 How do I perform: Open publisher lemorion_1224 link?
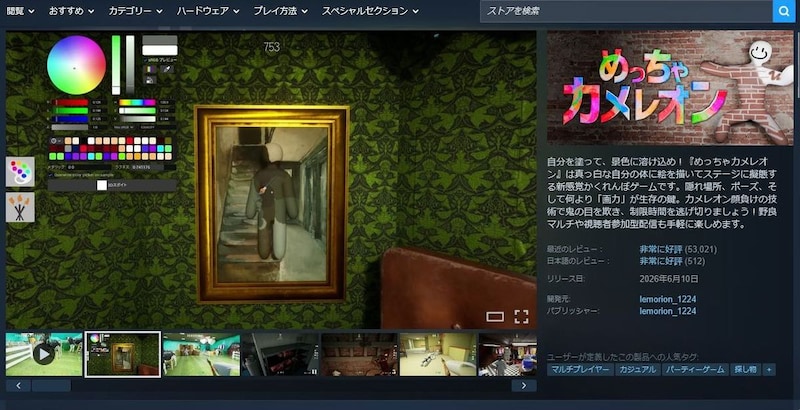[668, 311]
